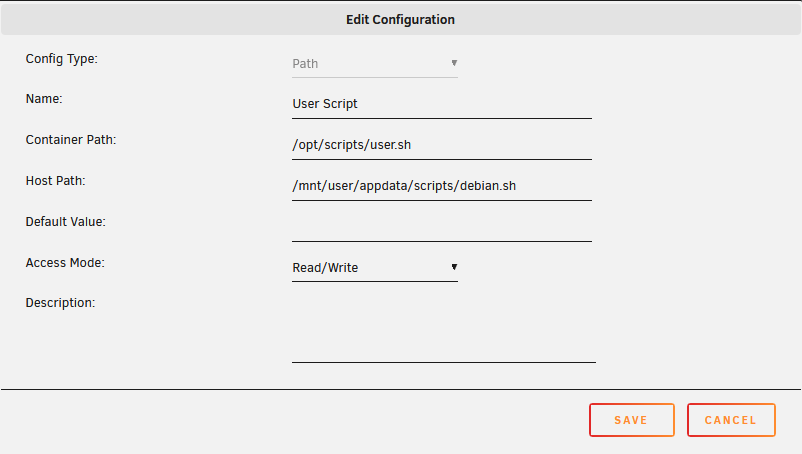Click the Description label
This screenshot has height=454, width=802.
point(60,303)
